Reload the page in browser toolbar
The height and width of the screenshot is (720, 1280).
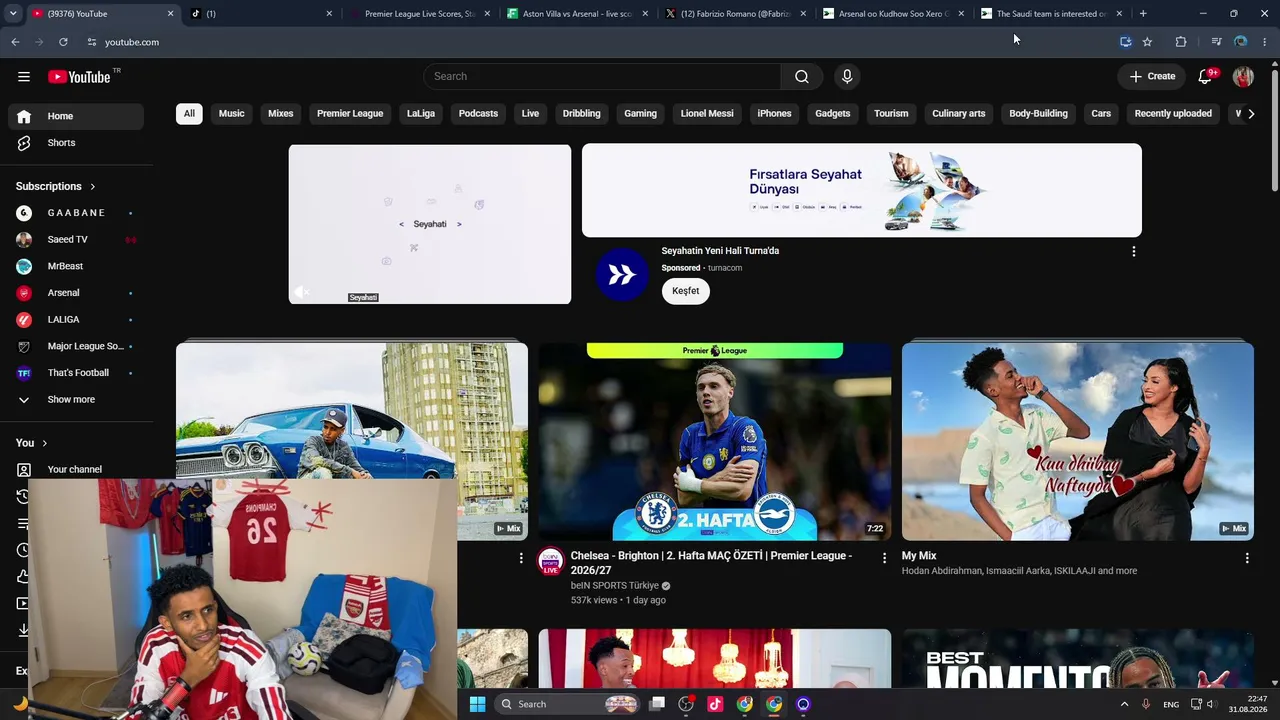pos(63,42)
